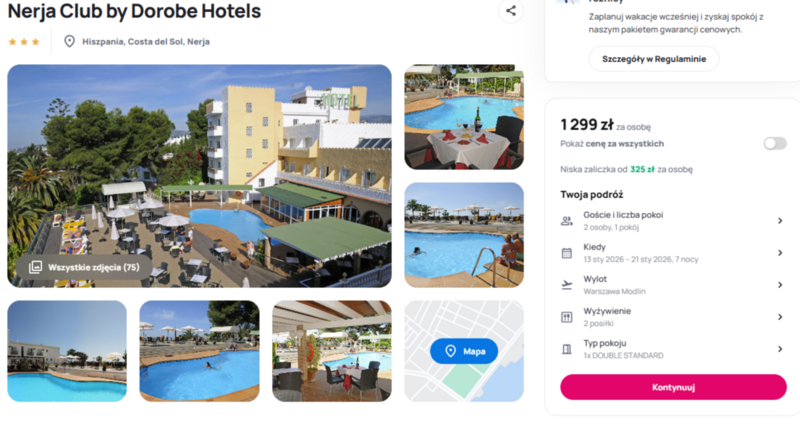Image resolution: width=800 pixels, height=431 pixels.
Task: Click the Kontynuuj button
Action: pos(673,387)
